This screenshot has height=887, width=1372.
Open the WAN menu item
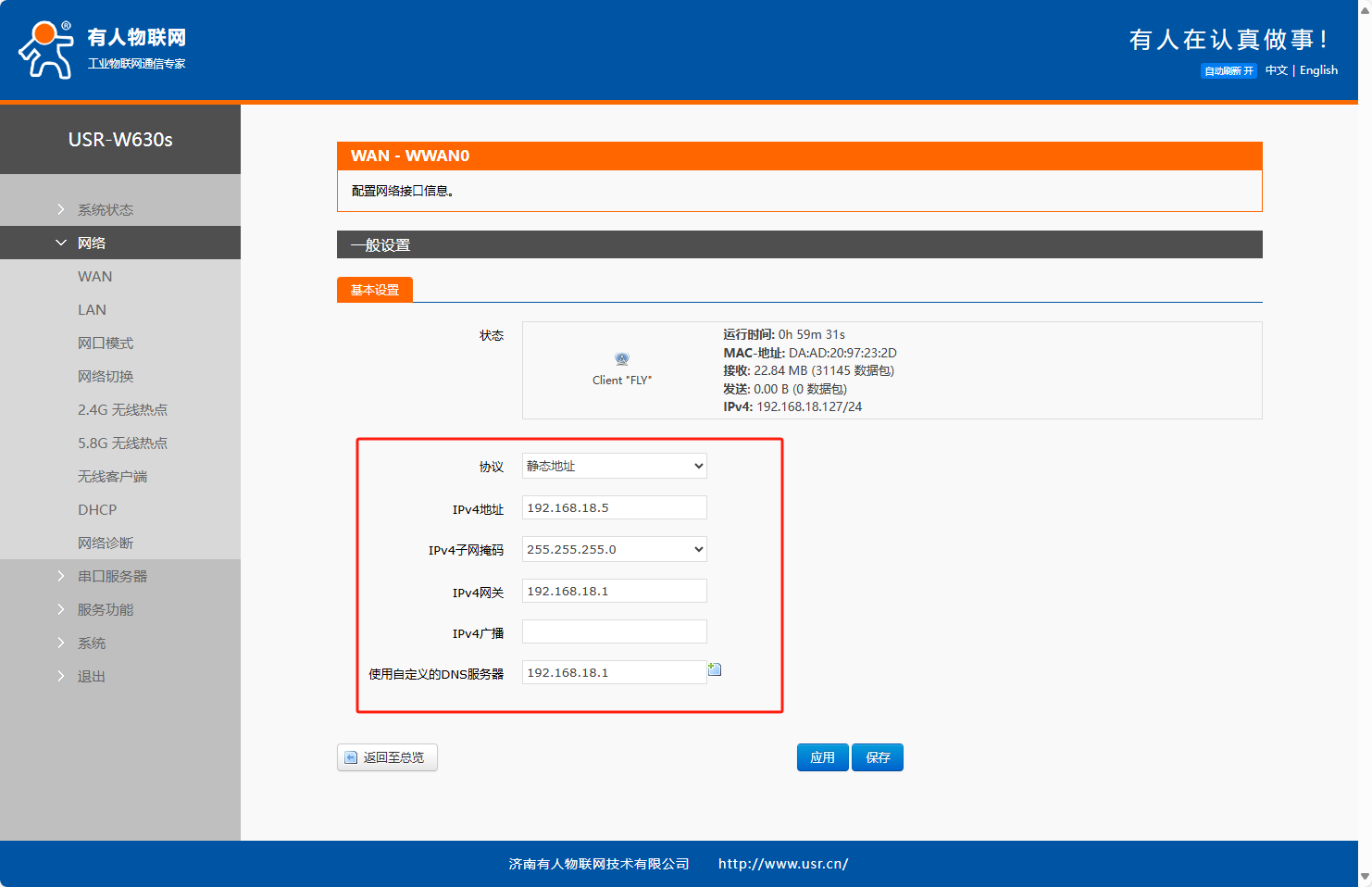(x=94, y=277)
